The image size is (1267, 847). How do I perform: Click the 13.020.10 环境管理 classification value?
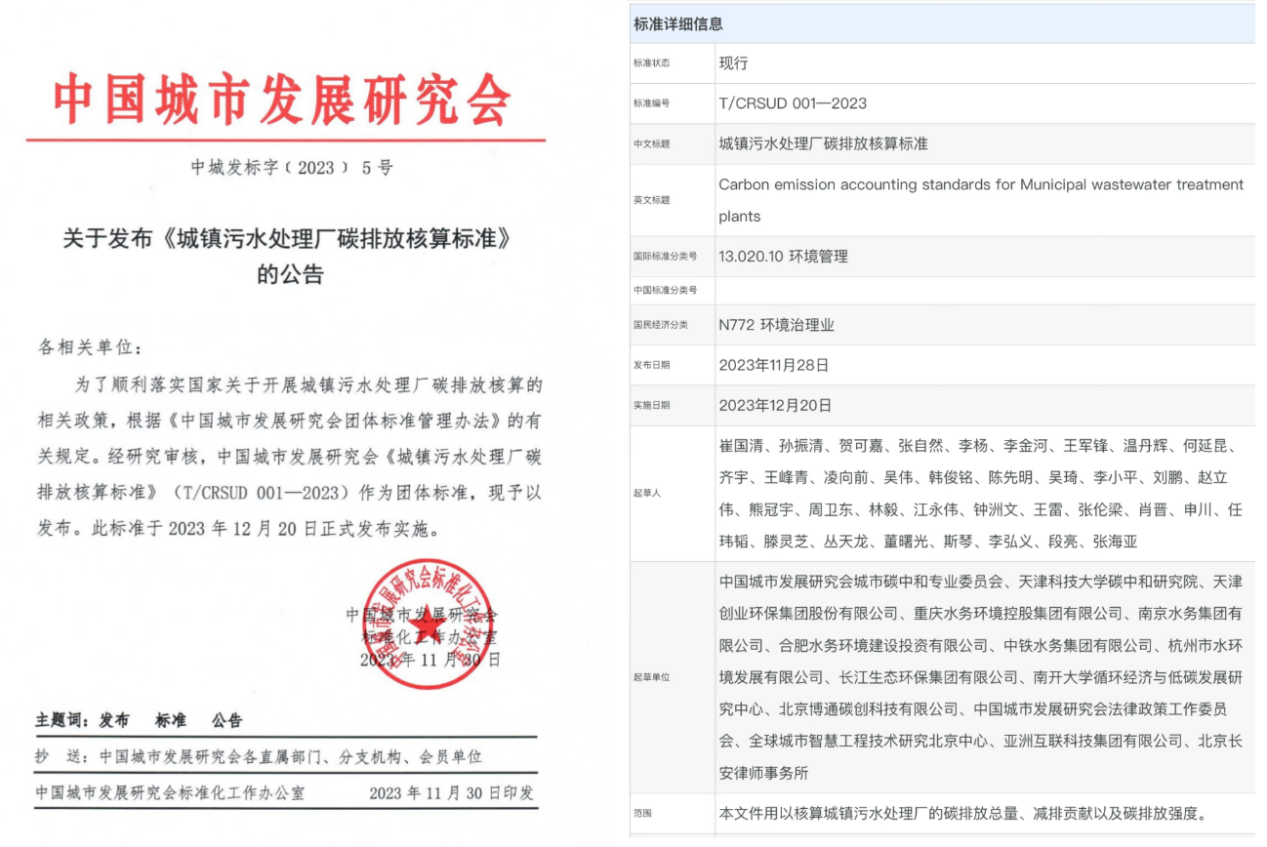[783, 256]
